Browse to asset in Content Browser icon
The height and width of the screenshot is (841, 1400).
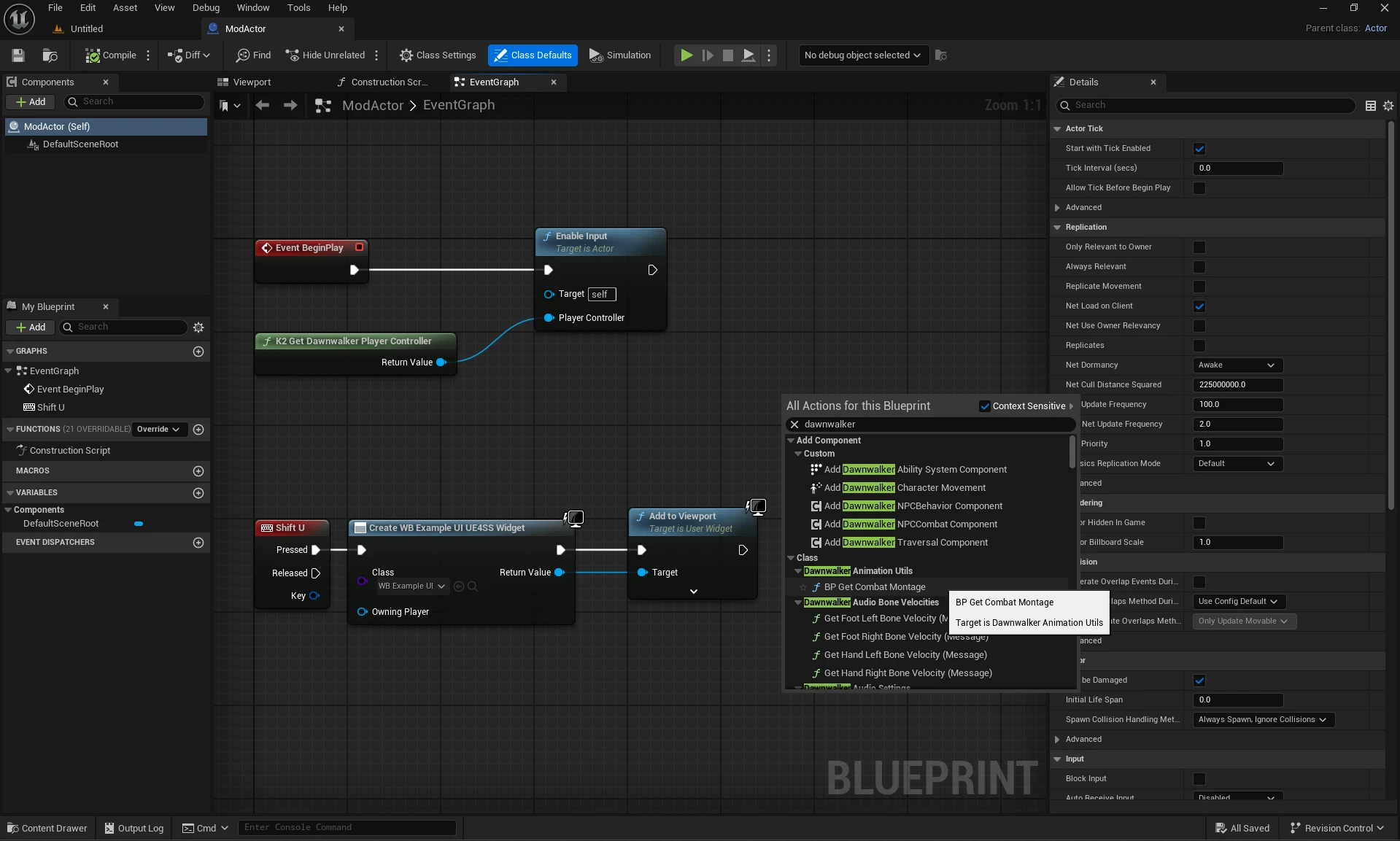[x=50, y=55]
